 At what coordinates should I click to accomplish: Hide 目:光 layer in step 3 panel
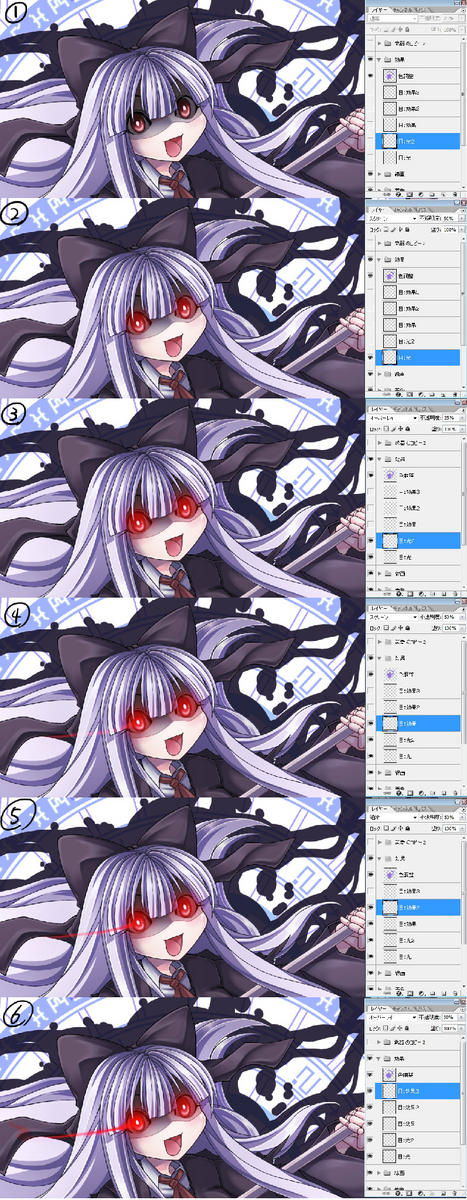pyautogui.click(x=370, y=557)
